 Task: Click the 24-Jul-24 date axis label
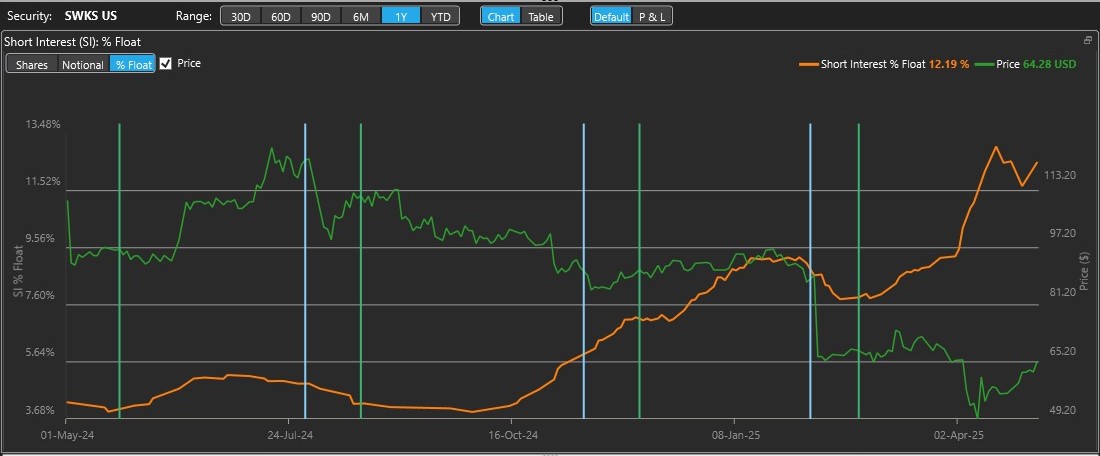pyautogui.click(x=290, y=435)
